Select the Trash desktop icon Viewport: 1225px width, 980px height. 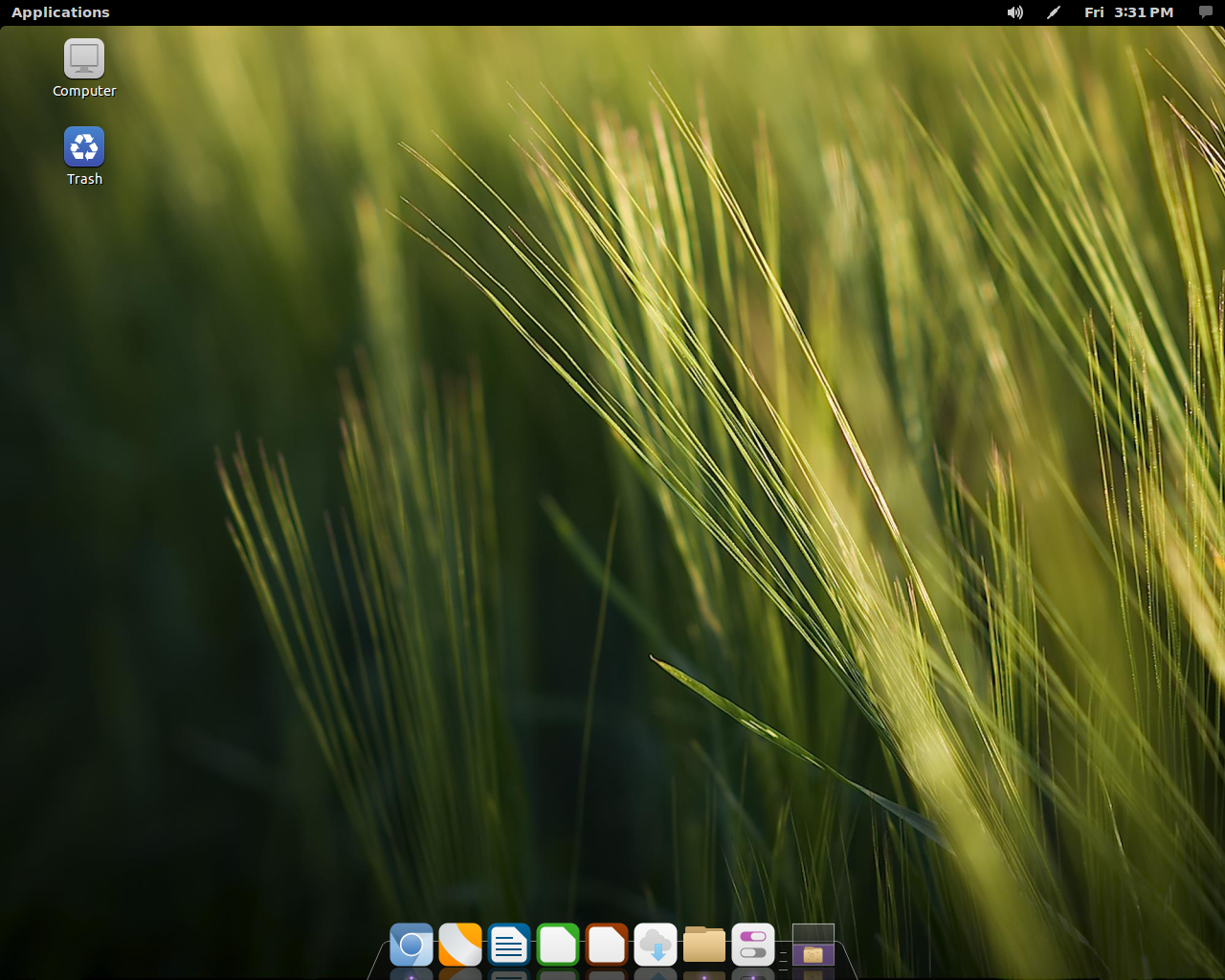click(x=84, y=147)
